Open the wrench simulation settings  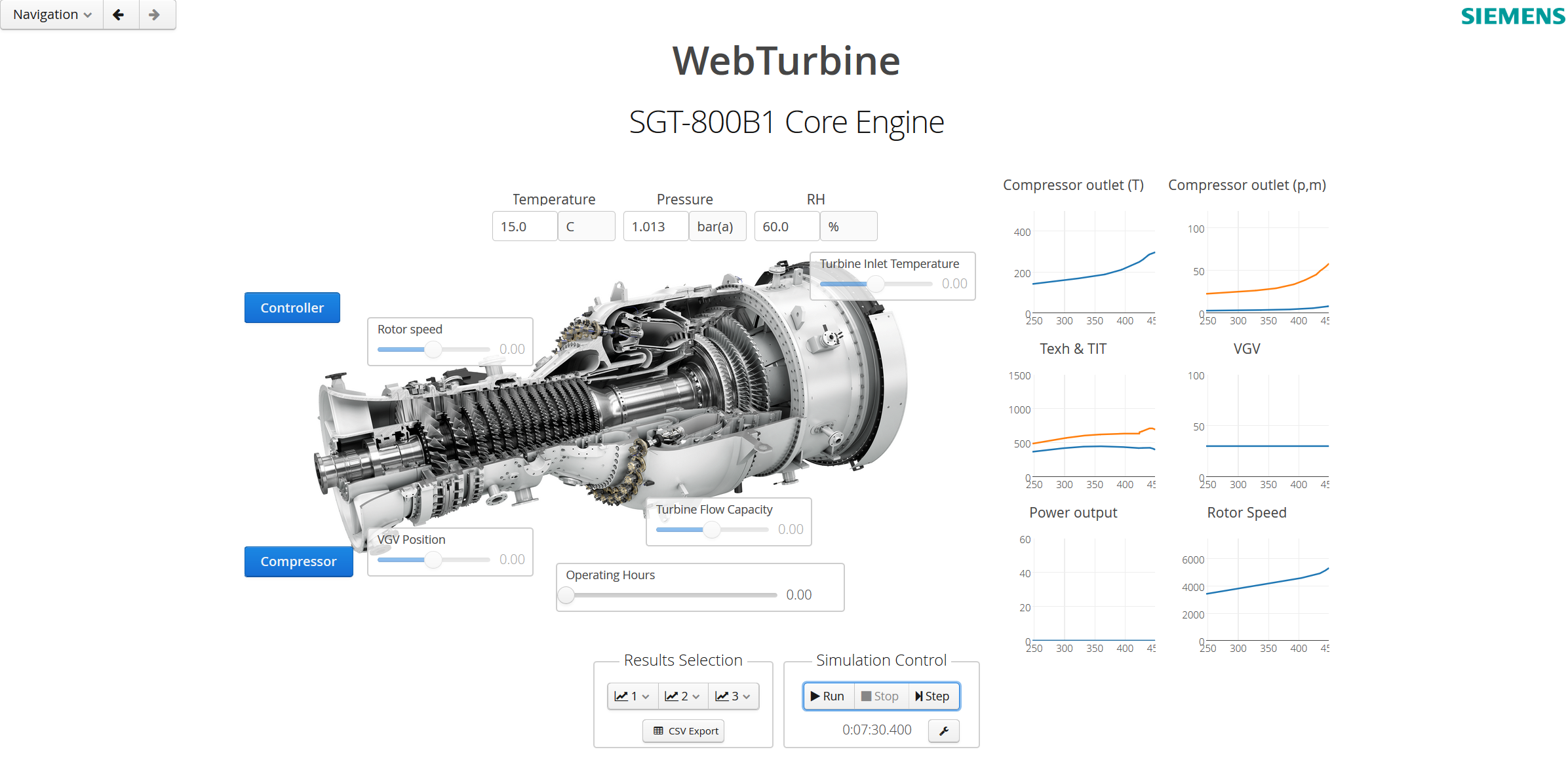pyautogui.click(x=943, y=731)
